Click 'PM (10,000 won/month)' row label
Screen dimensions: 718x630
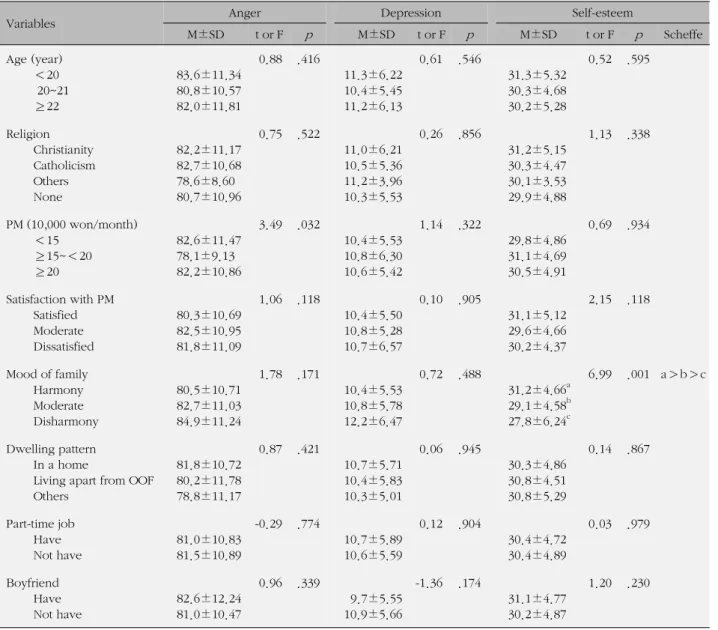pyautogui.click(x=72, y=225)
